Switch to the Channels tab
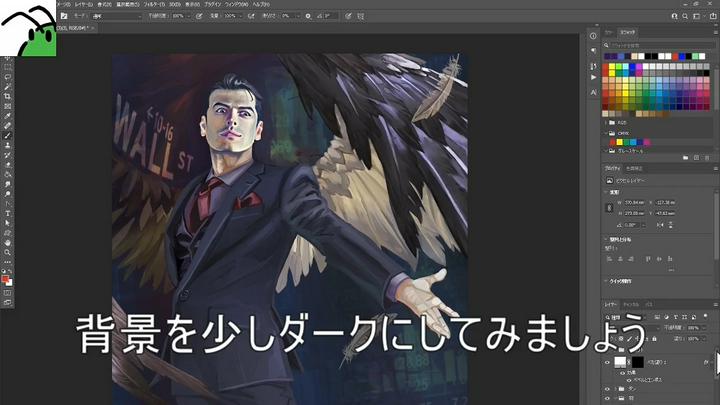 coord(631,304)
